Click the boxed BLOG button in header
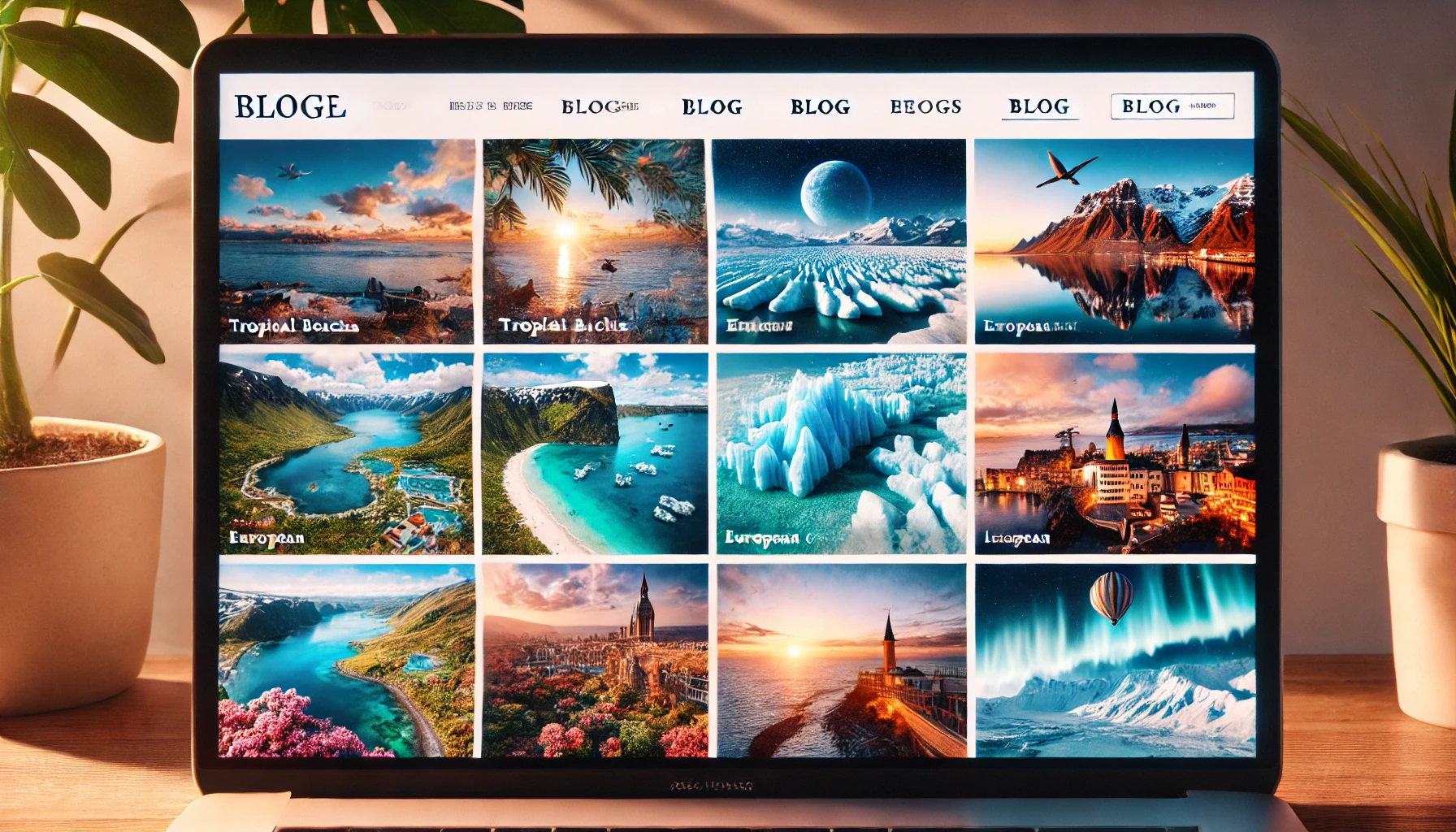 tap(1172, 106)
